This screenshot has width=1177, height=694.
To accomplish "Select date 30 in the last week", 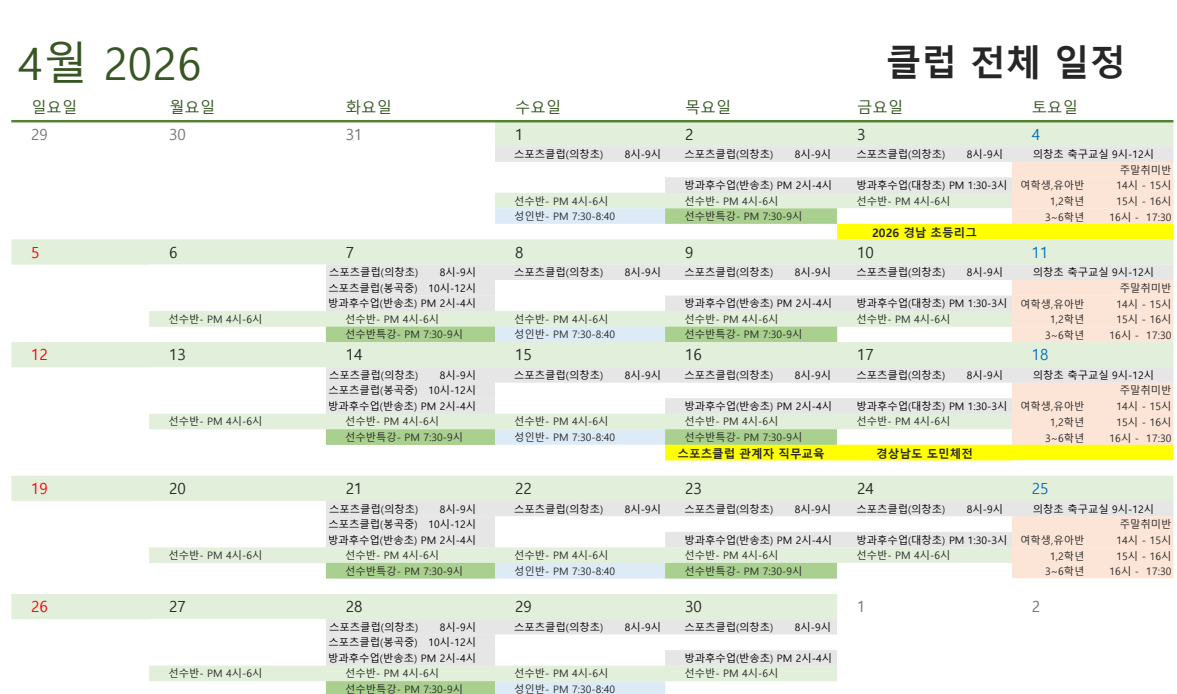I will 694,607.
